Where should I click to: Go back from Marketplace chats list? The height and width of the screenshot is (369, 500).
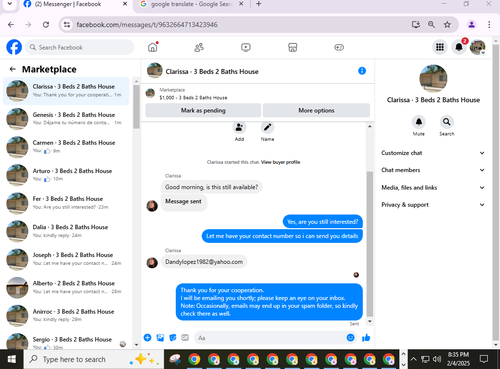pos(13,69)
